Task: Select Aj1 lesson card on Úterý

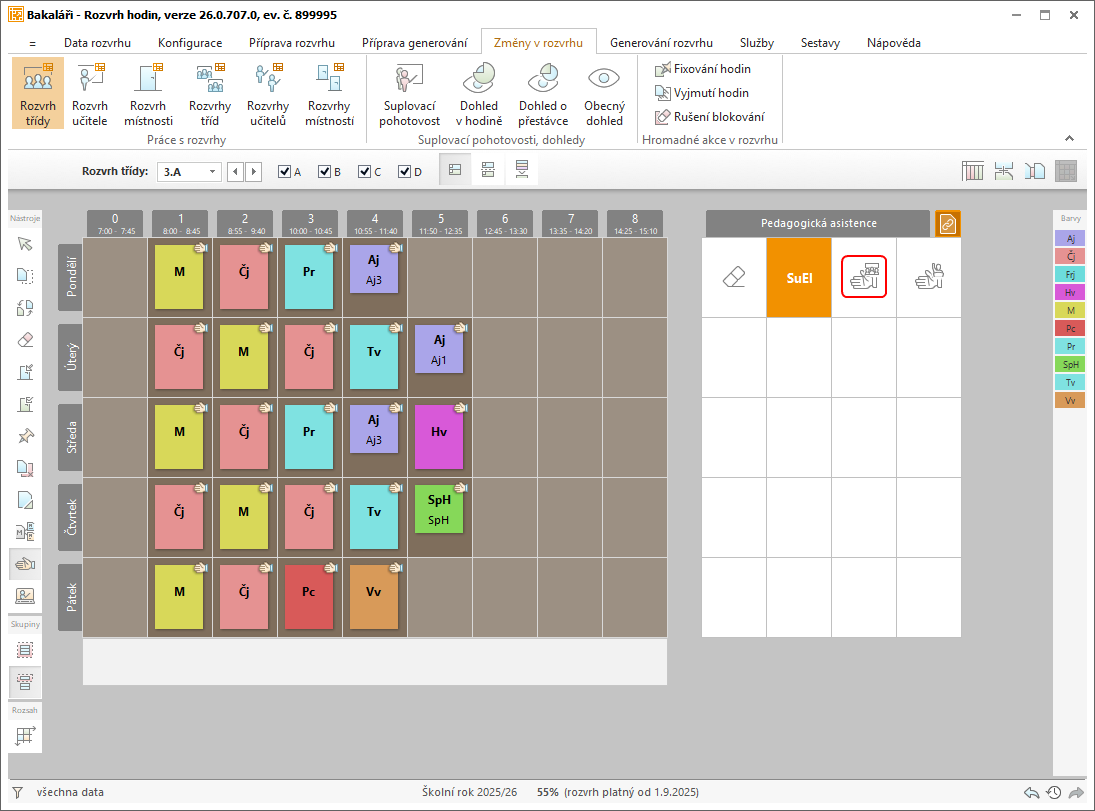Action: point(439,349)
